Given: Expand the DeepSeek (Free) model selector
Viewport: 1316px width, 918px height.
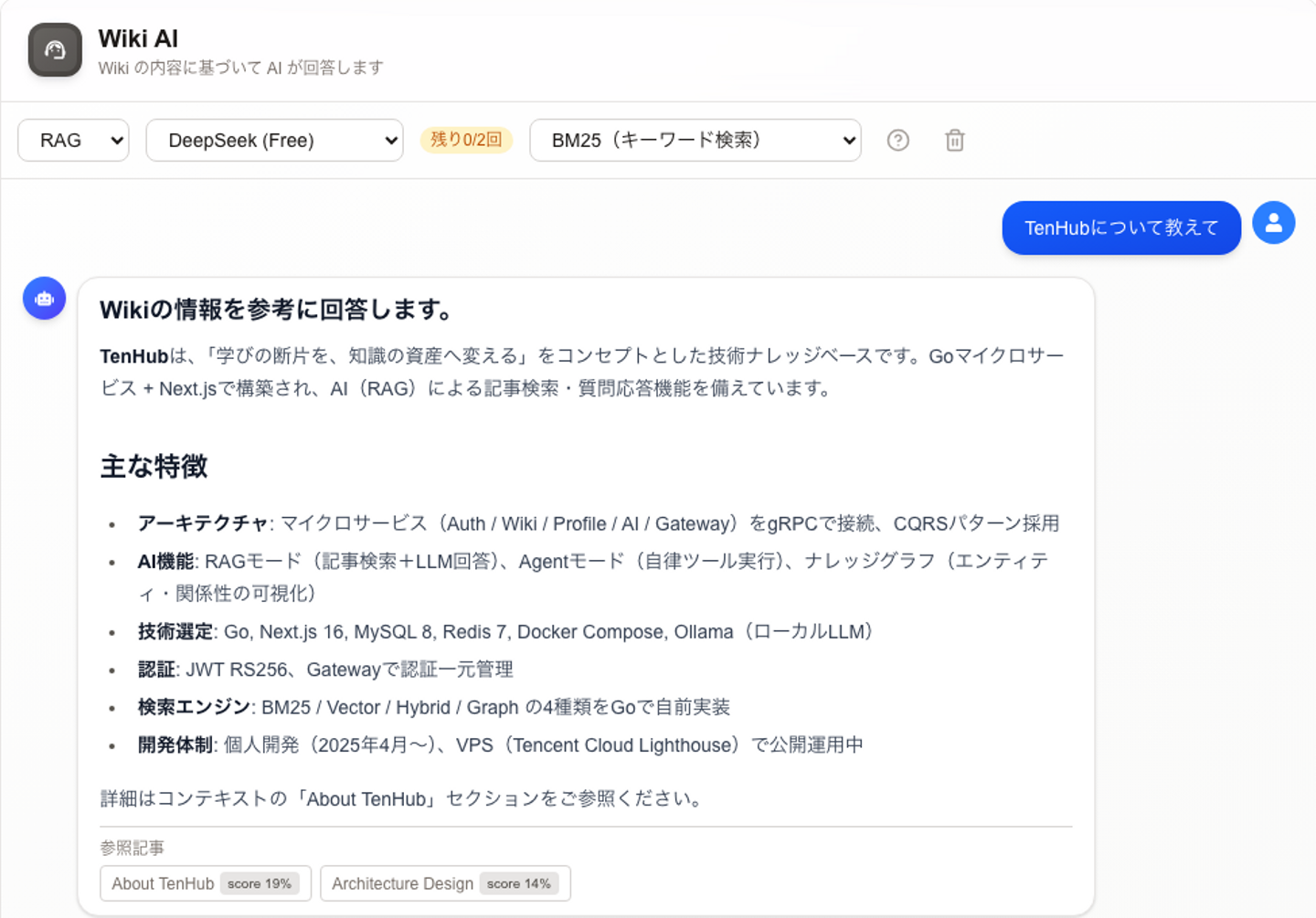Looking at the screenshot, I should [x=274, y=140].
